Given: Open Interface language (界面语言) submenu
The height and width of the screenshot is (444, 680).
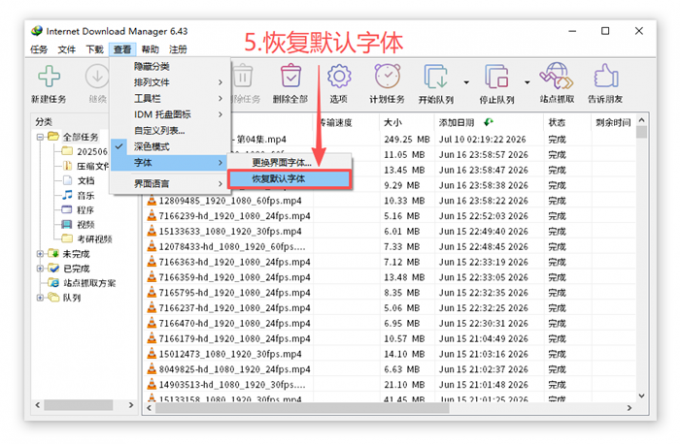Looking at the screenshot, I should 170,184.
